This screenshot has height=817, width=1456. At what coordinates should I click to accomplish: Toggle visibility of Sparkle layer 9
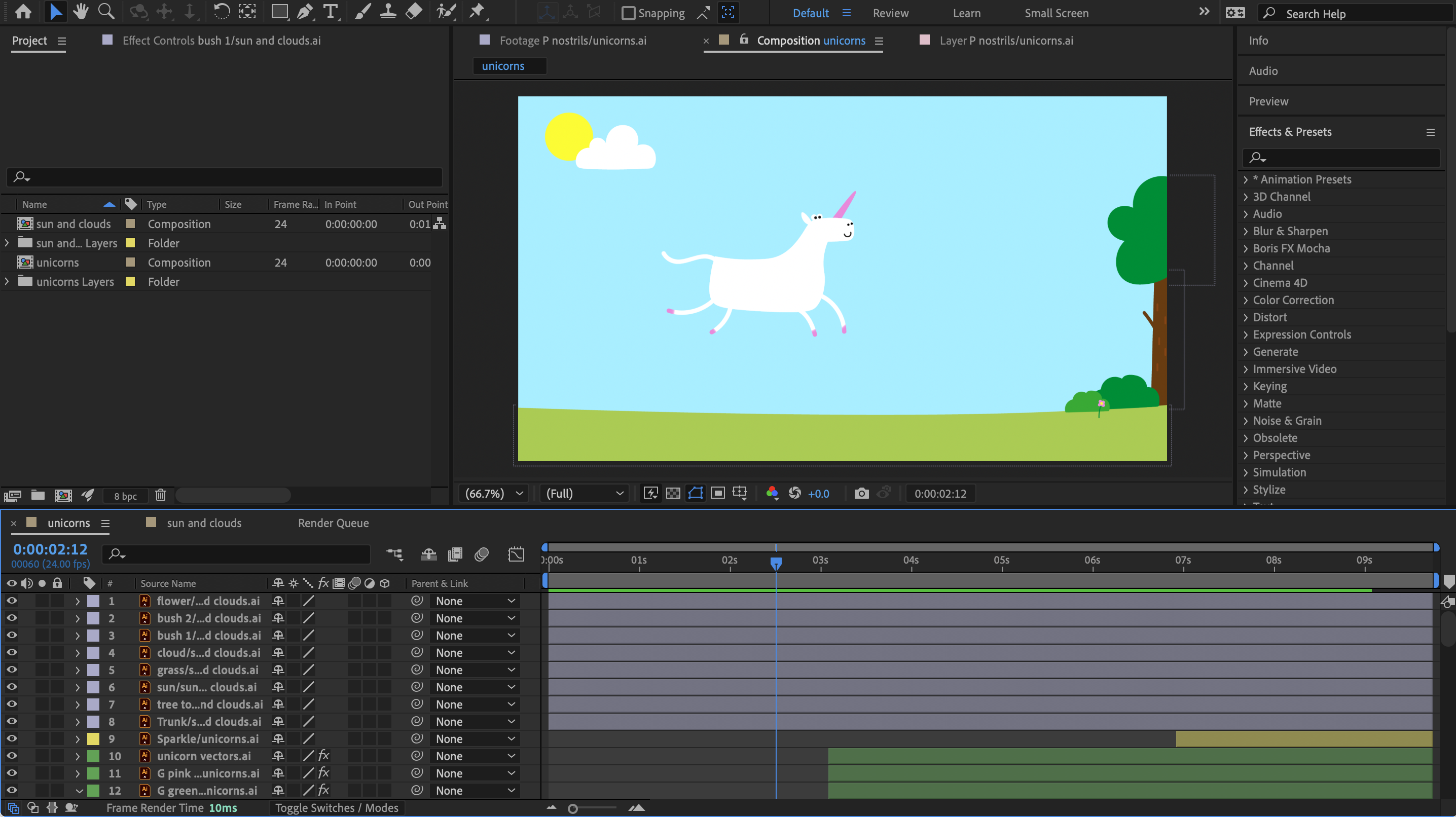[x=11, y=738]
